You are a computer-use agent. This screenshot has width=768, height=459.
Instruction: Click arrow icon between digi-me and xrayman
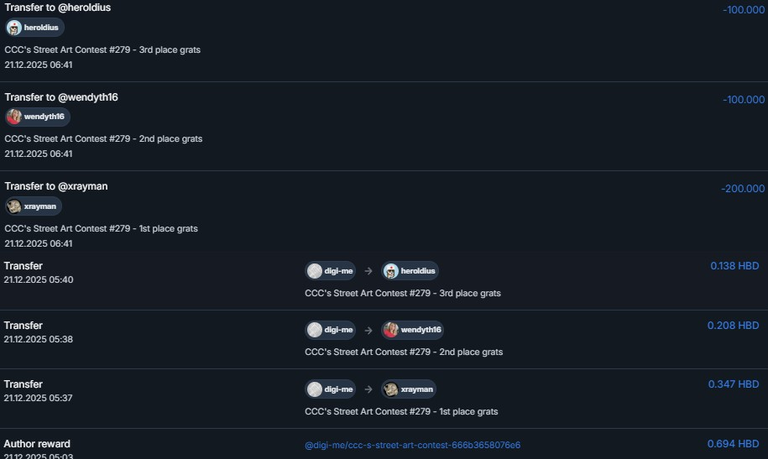[368, 389]
